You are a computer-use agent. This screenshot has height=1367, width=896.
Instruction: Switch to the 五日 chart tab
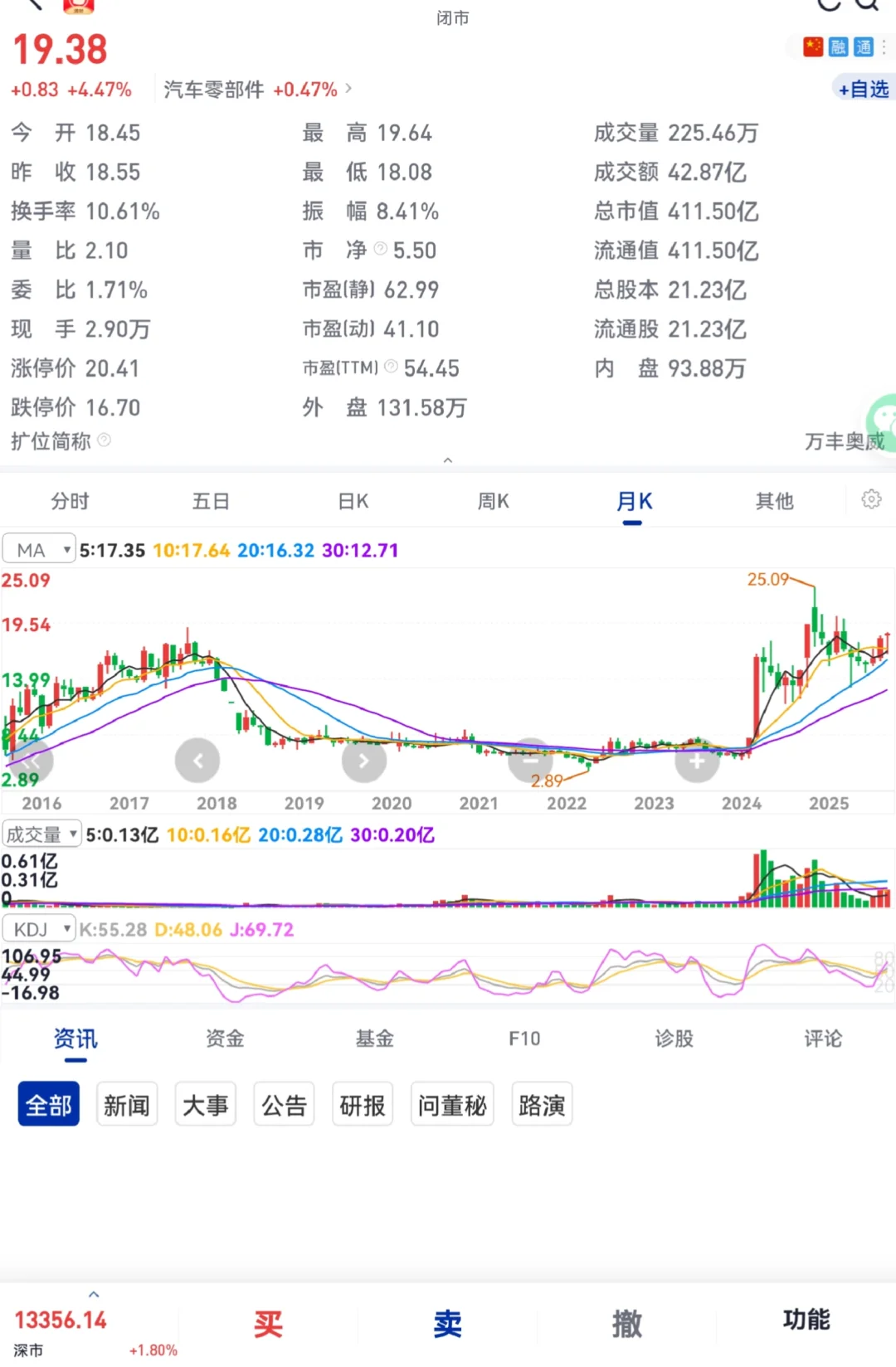coord(211,501)
